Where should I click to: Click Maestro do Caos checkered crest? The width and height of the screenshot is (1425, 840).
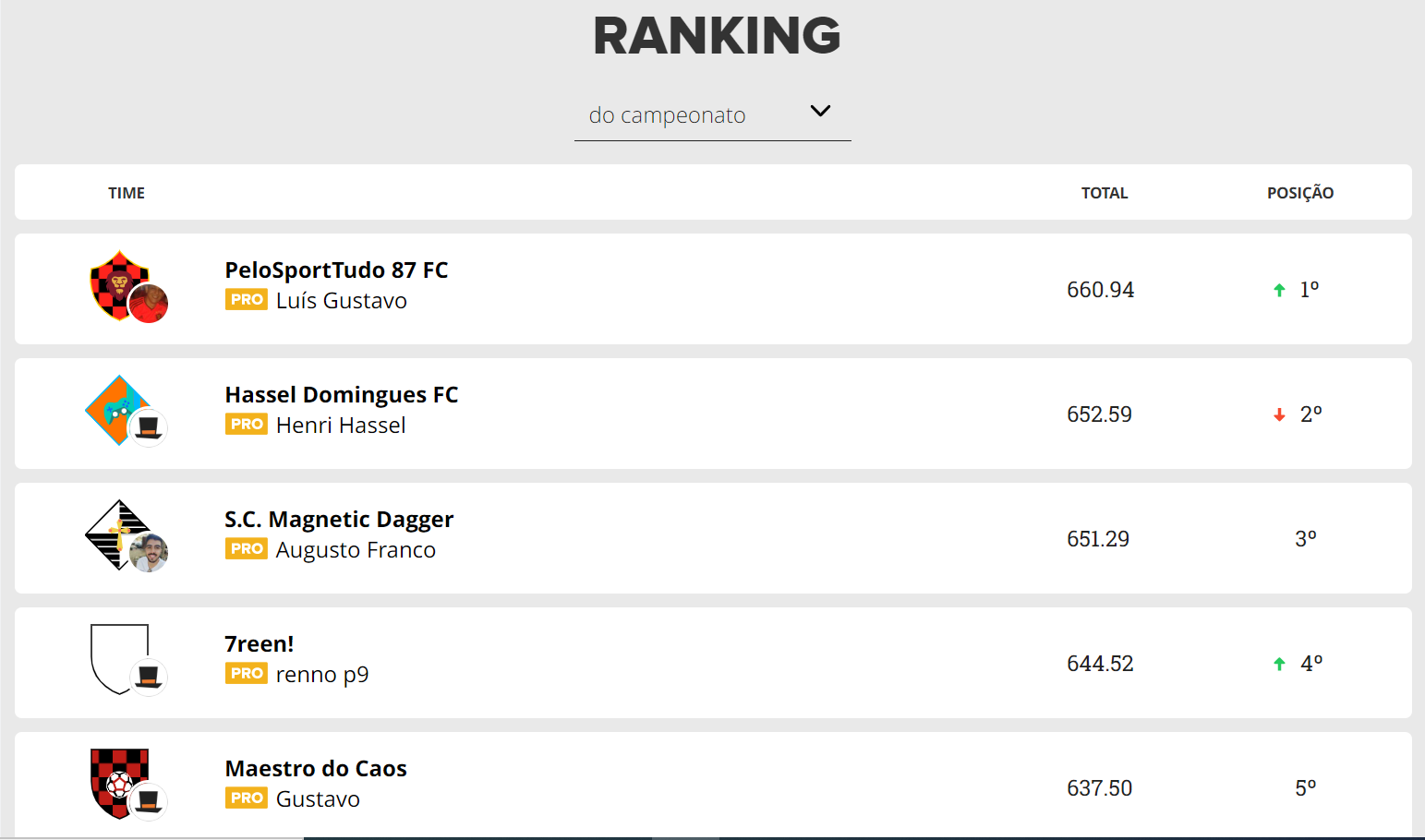[x=119, y=784]
